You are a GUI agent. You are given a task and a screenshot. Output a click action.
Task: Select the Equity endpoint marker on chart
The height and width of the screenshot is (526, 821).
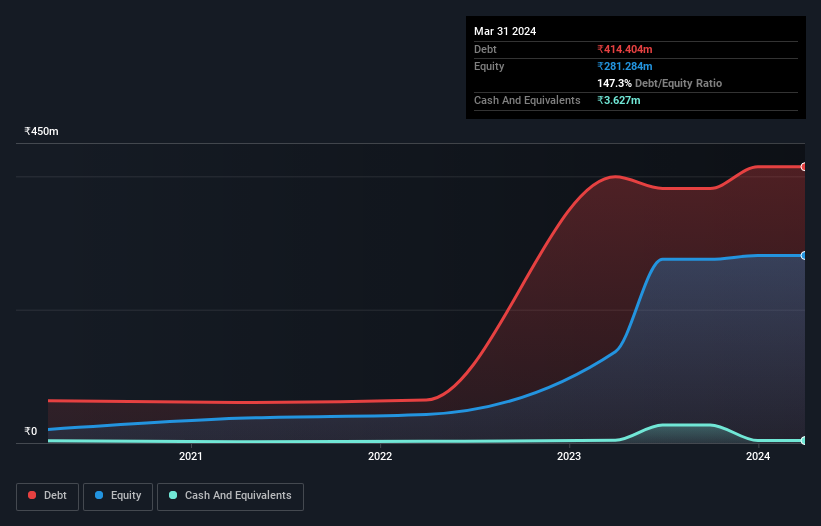804,255
